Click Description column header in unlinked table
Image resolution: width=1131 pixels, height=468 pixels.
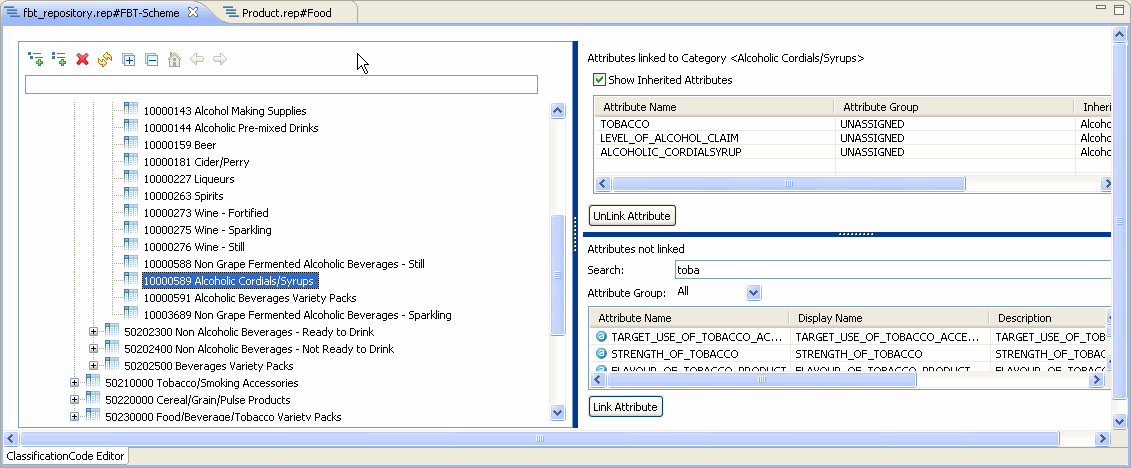tap(1047, 318)
